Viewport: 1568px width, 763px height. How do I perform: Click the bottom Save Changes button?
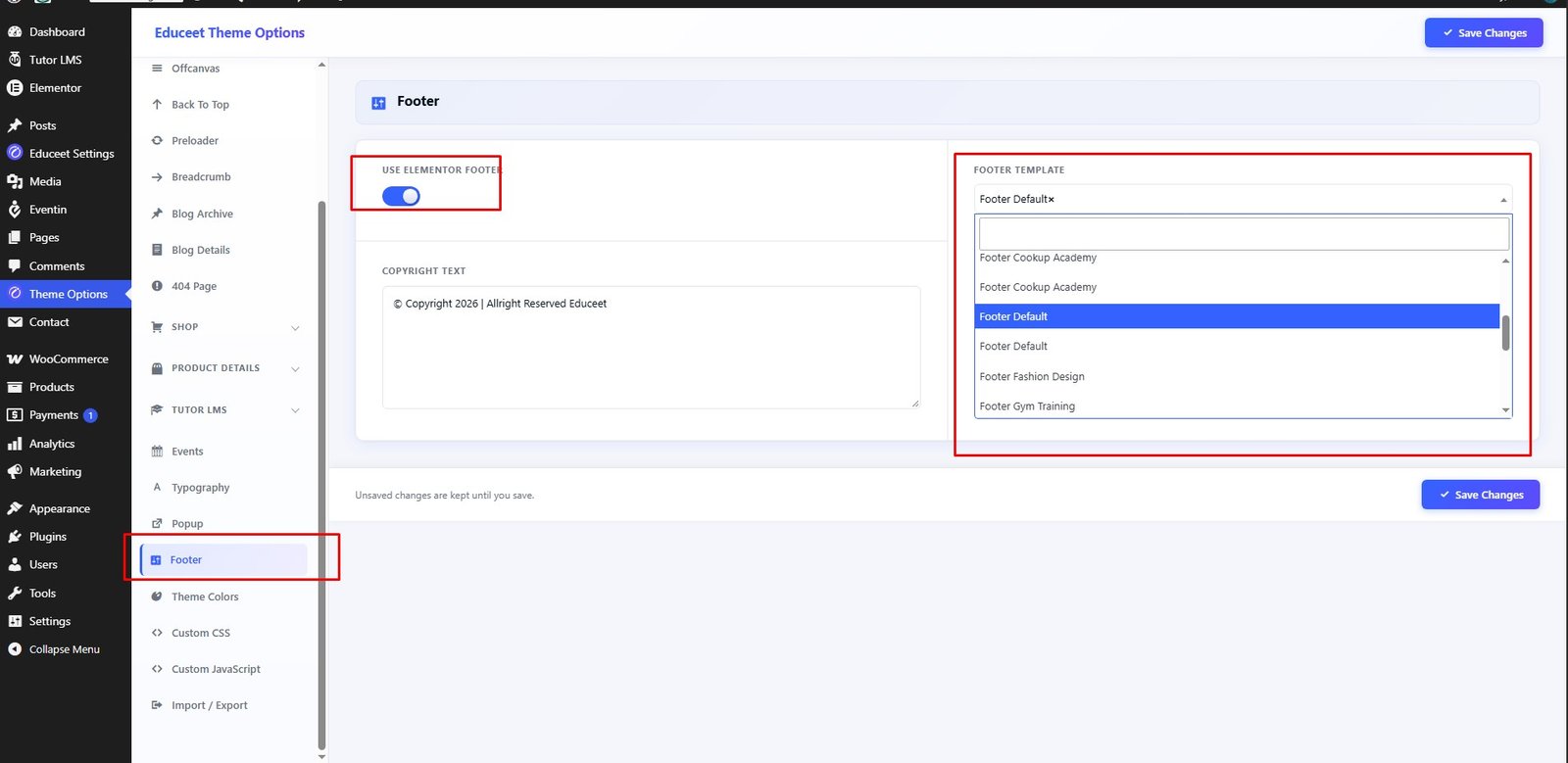(1481, 495)
